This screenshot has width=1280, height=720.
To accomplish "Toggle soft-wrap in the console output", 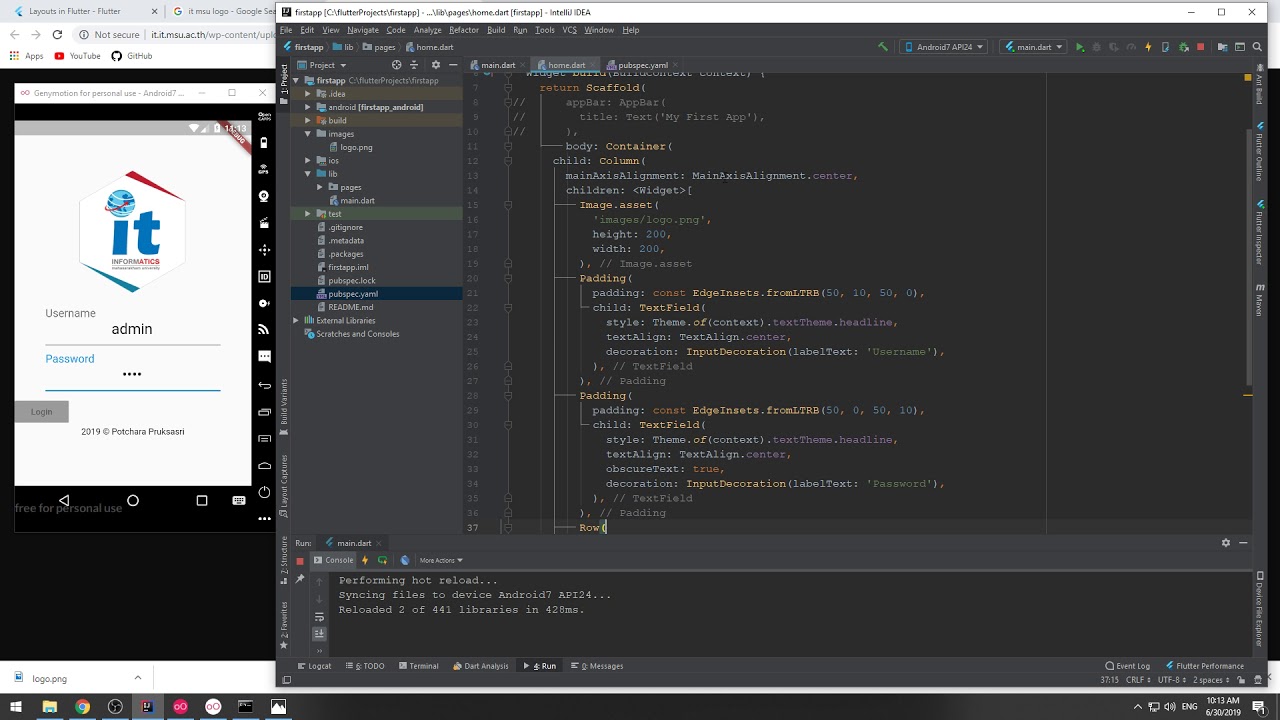I will [x=319, y=617].
